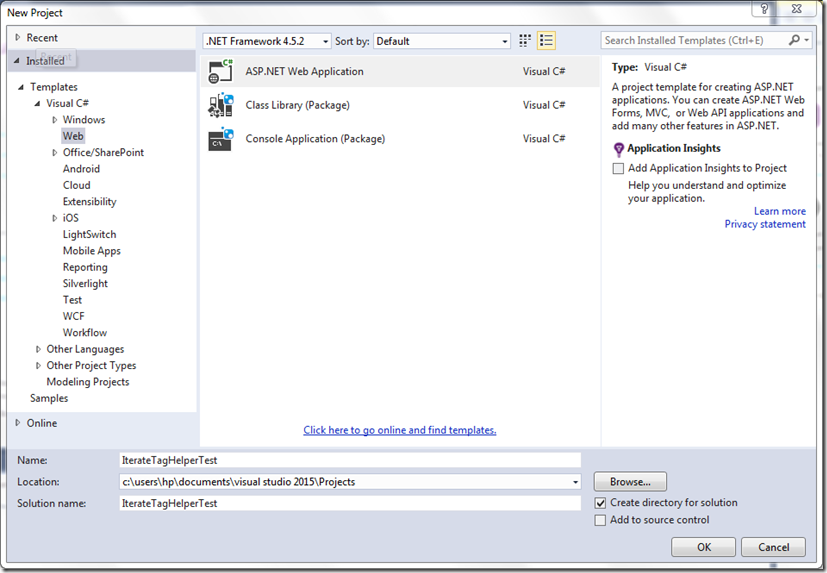Image resolution: width=827 pixels, height=573 pixels.
Task: Expand Other Project Types node arrow
Action: 38,366
